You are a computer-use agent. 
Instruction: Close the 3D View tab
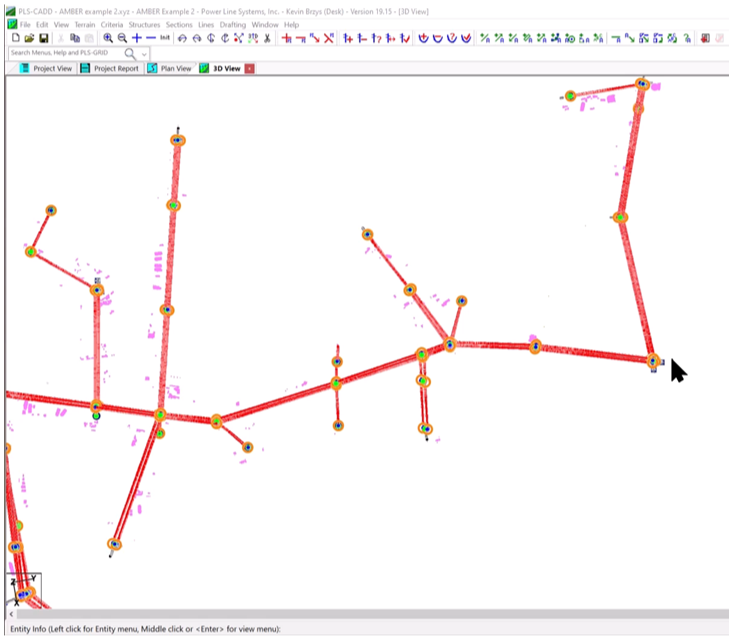pyautogui.click(x=250, y=69)
